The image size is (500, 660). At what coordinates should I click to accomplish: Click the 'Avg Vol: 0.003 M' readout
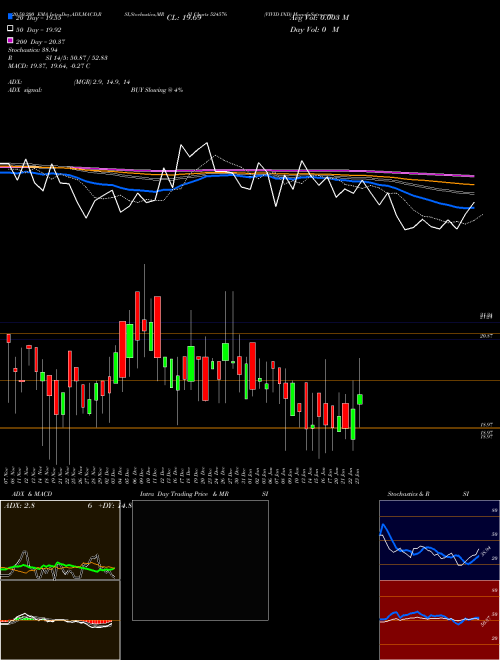coord(319,18)
